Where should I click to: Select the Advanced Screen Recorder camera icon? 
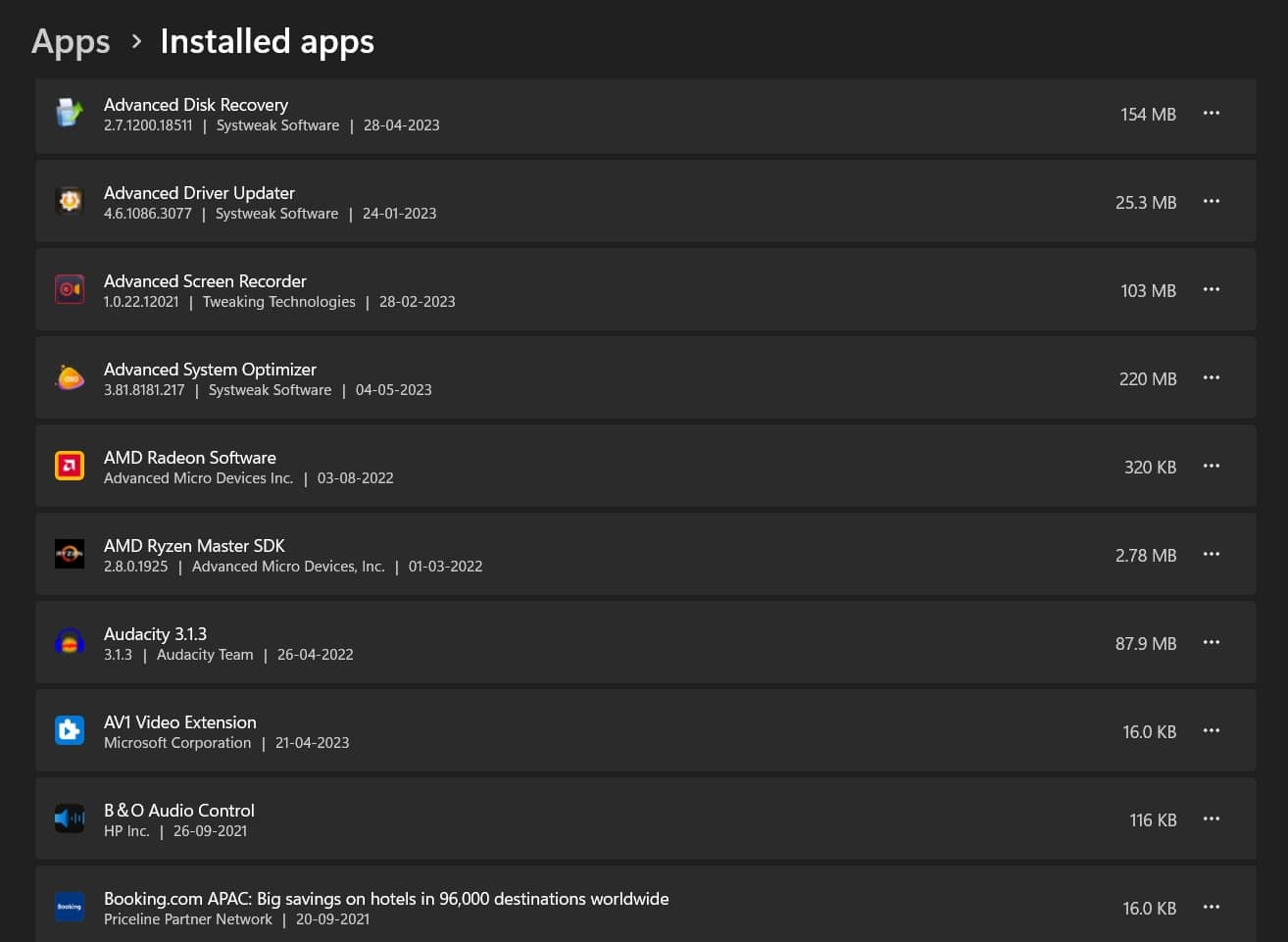[70, 289]
